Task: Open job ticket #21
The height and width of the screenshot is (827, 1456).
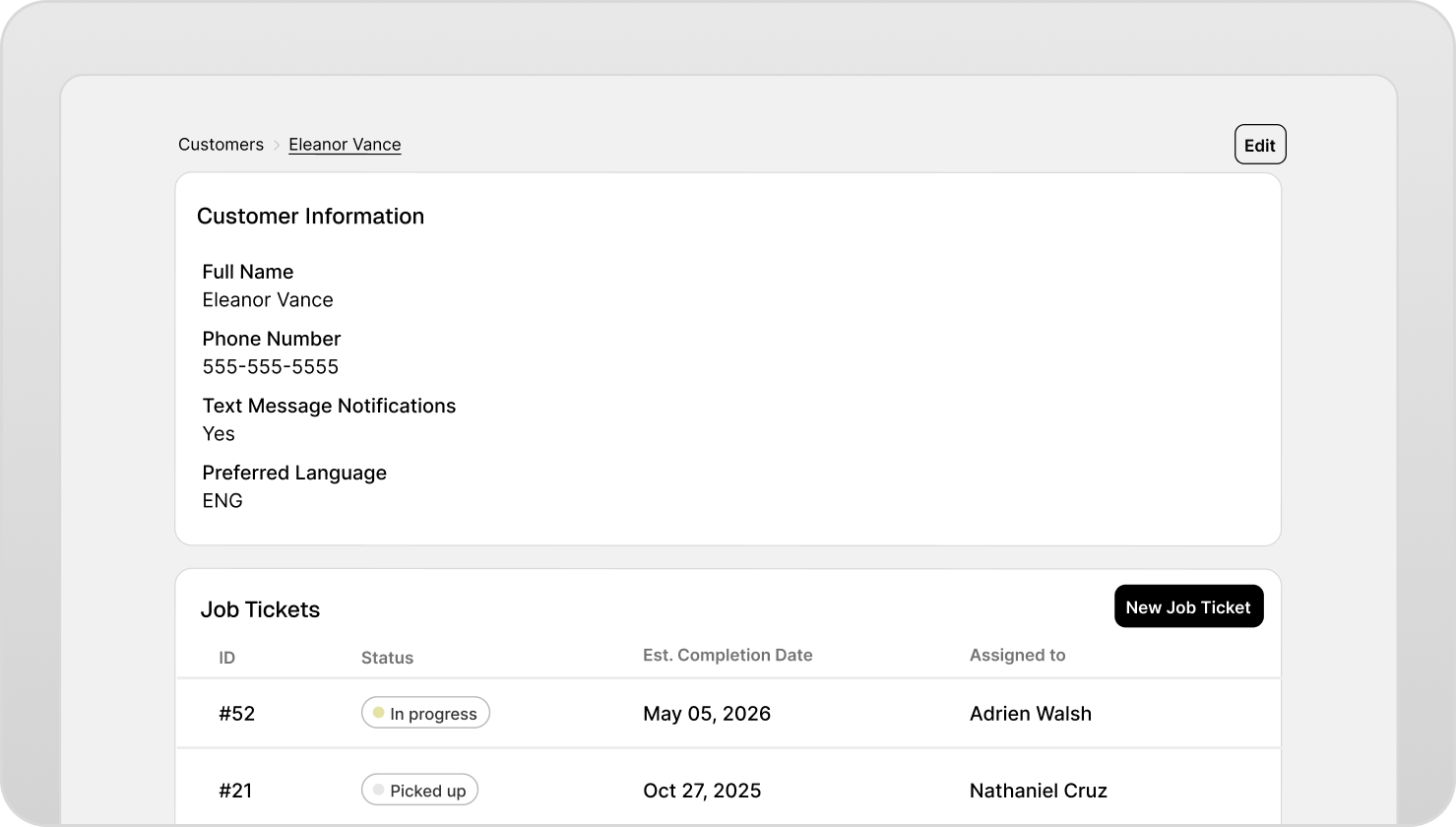Action: (236, 790)
